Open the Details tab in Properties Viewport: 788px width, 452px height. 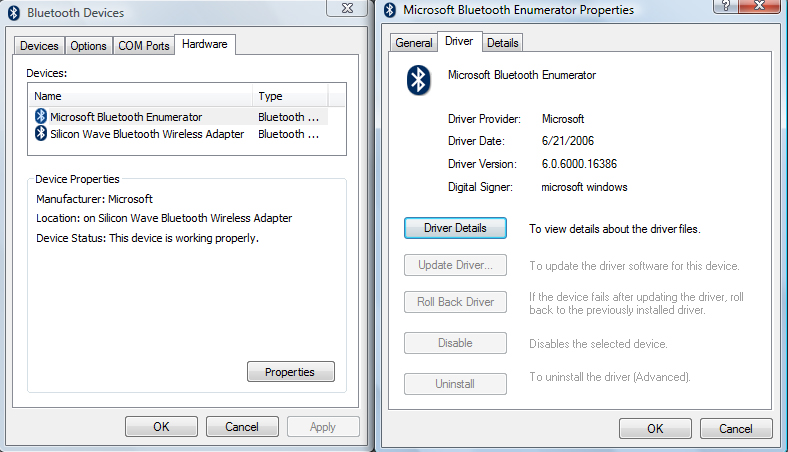click(x=503, y=43)
